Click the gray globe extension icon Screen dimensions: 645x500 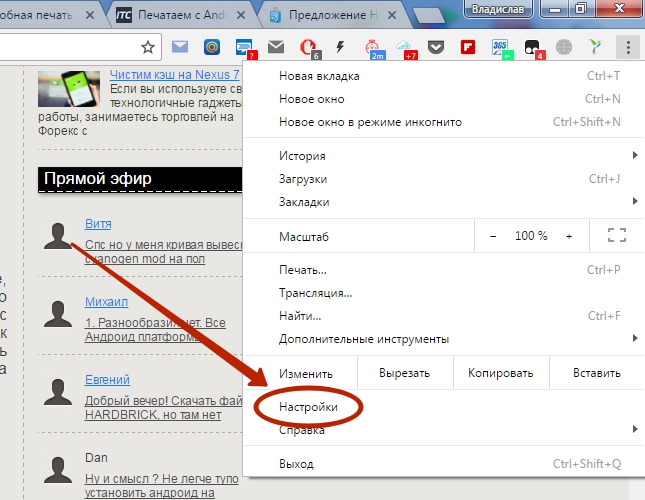click(564, 47)
